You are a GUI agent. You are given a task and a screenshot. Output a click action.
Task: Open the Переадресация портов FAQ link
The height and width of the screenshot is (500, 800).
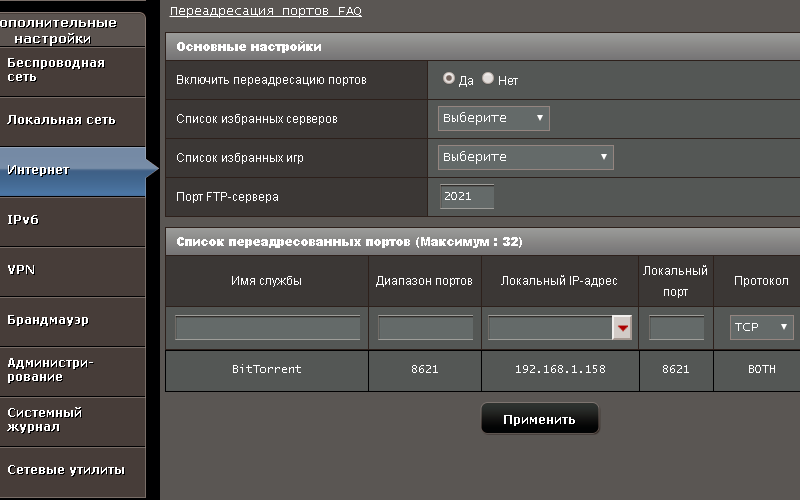[x=265, y=11]
